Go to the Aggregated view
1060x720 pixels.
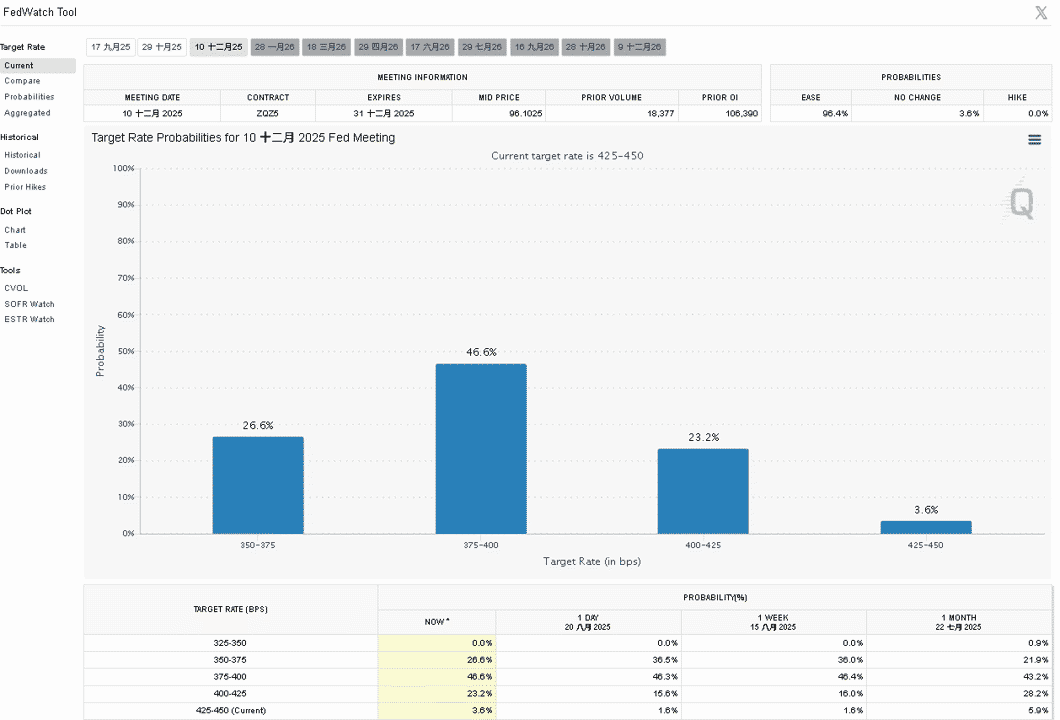[x=27, y=113]
